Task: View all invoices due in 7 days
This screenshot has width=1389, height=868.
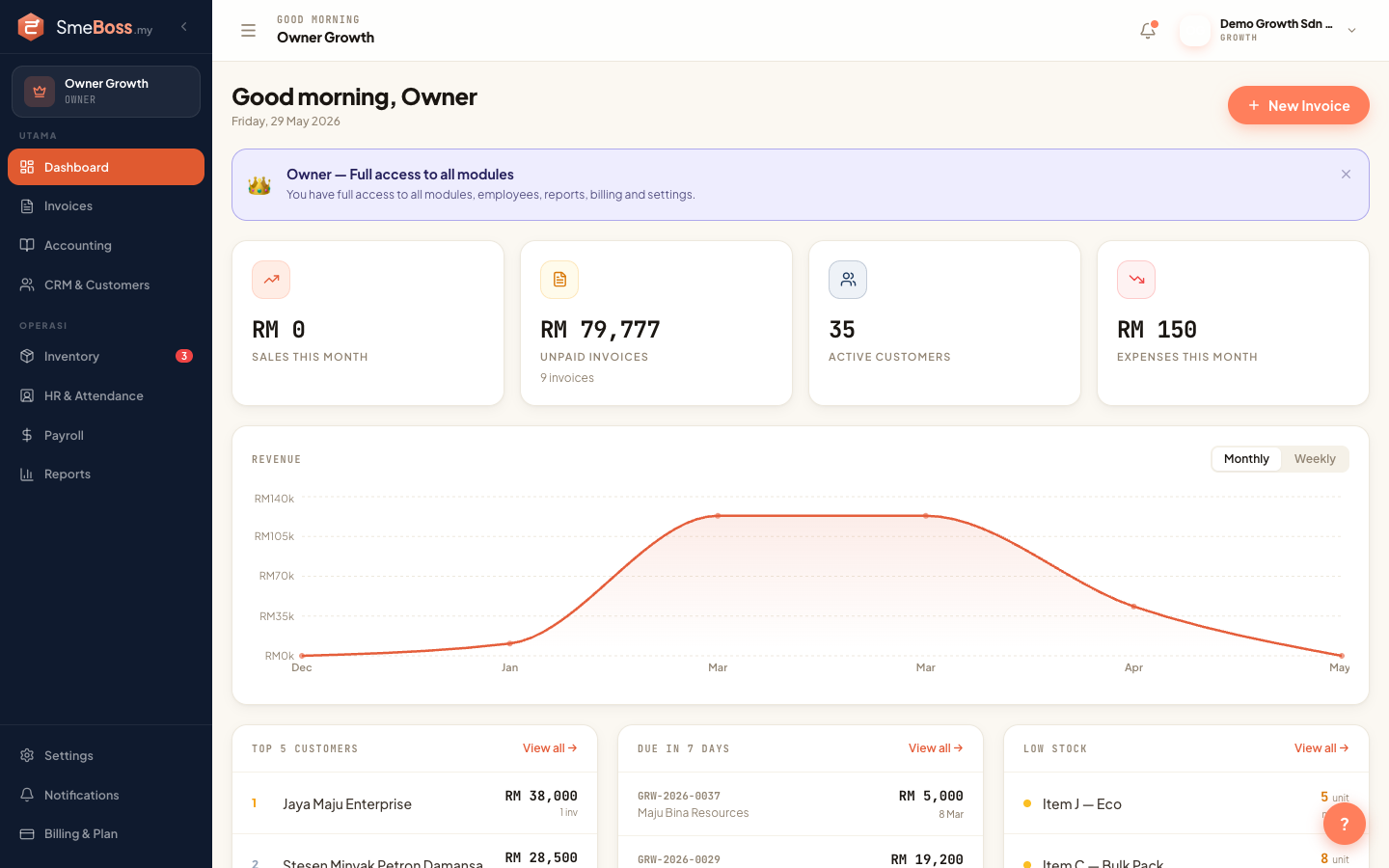Action: [936, 748]
